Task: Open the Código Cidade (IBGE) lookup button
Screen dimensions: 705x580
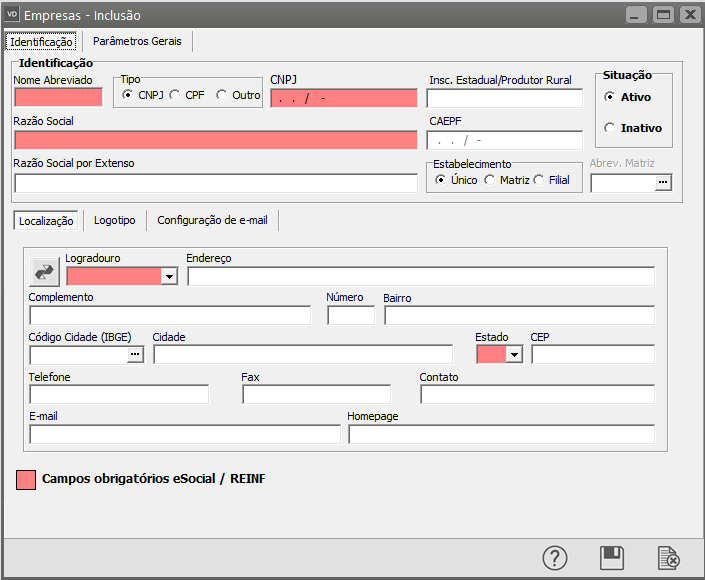Action: (x=136, y=354)
